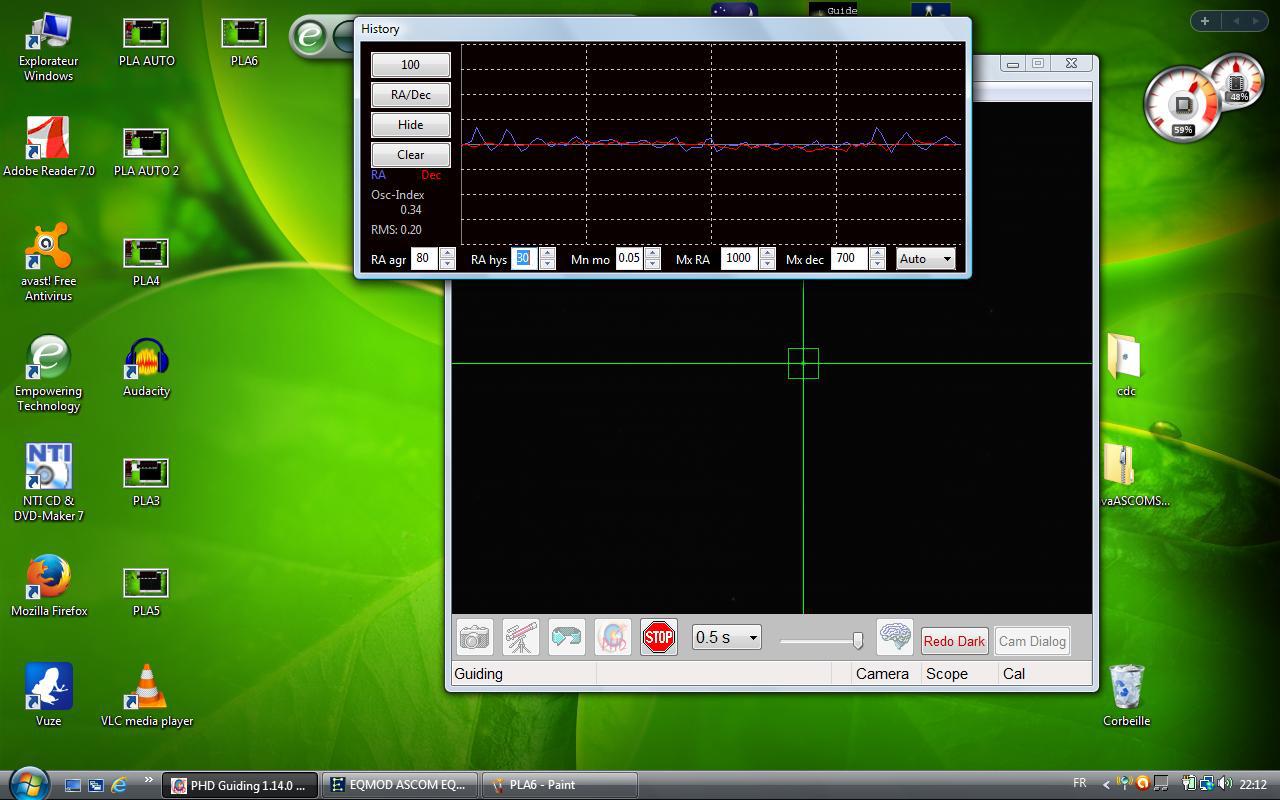The height and width of the screenshot is (800, 1280).
Task: Toggle the 100 graph length button
Action: pyautogui.click(x=410, y=65)
